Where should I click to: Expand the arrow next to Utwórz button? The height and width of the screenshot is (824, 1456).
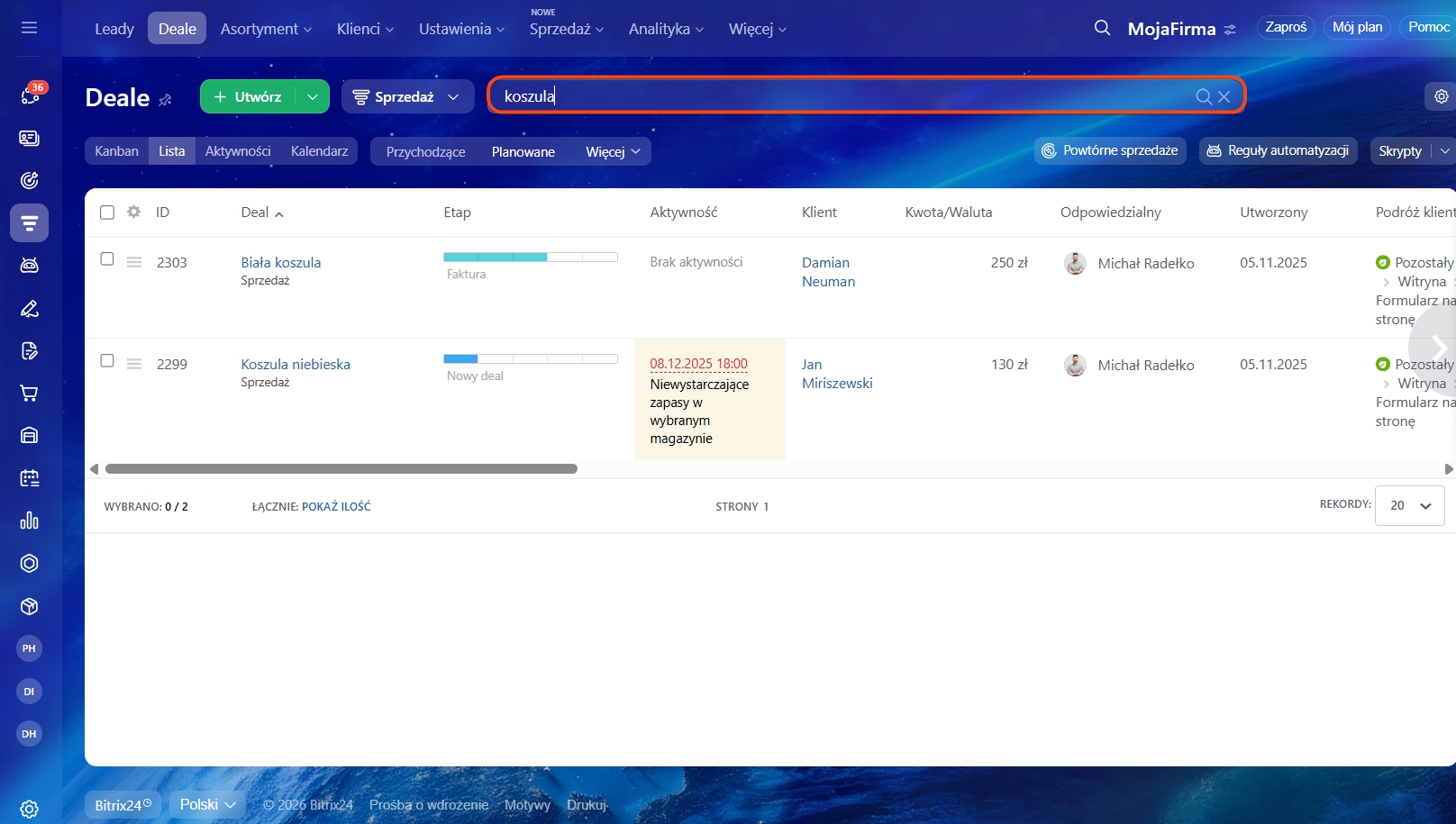(x=312, y=96)
